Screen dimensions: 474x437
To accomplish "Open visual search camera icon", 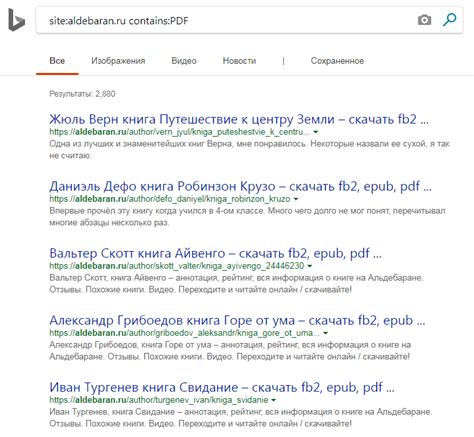I will tap(424, 20).
